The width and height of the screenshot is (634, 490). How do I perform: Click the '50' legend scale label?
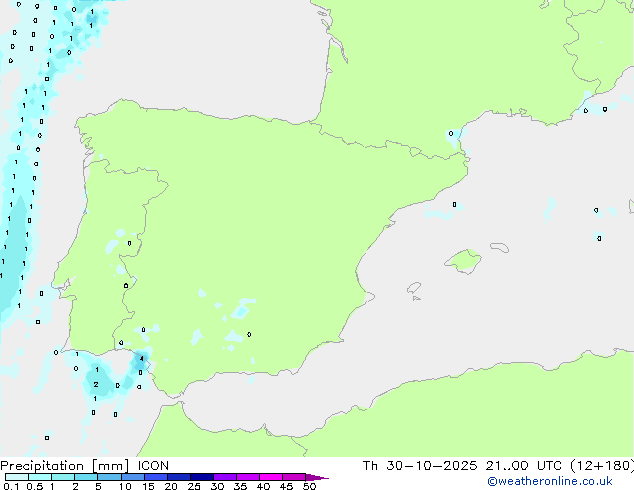(309, 486)
